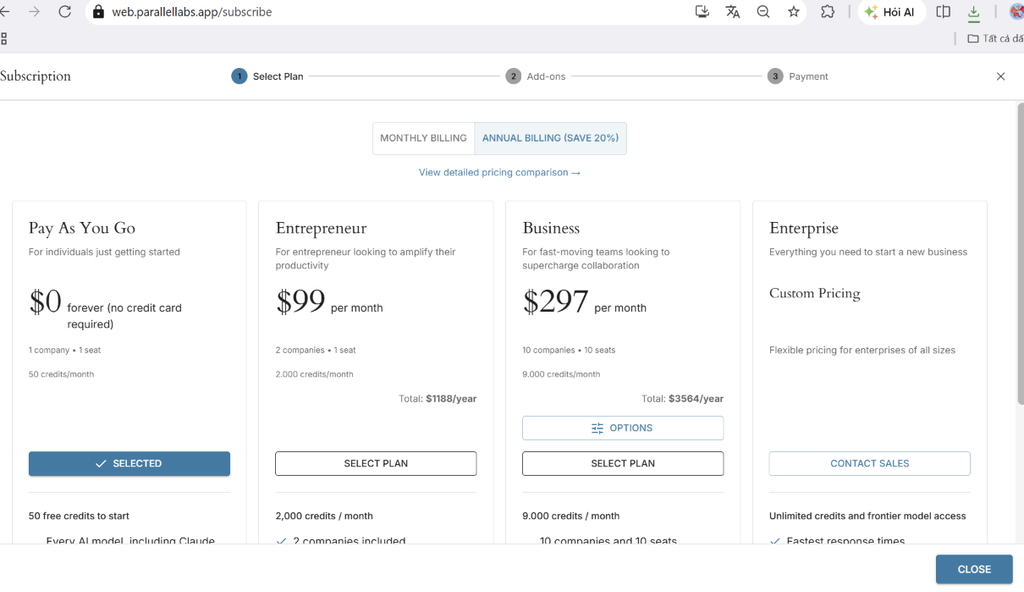Bookmark this page with the star icon

(793, 12)
